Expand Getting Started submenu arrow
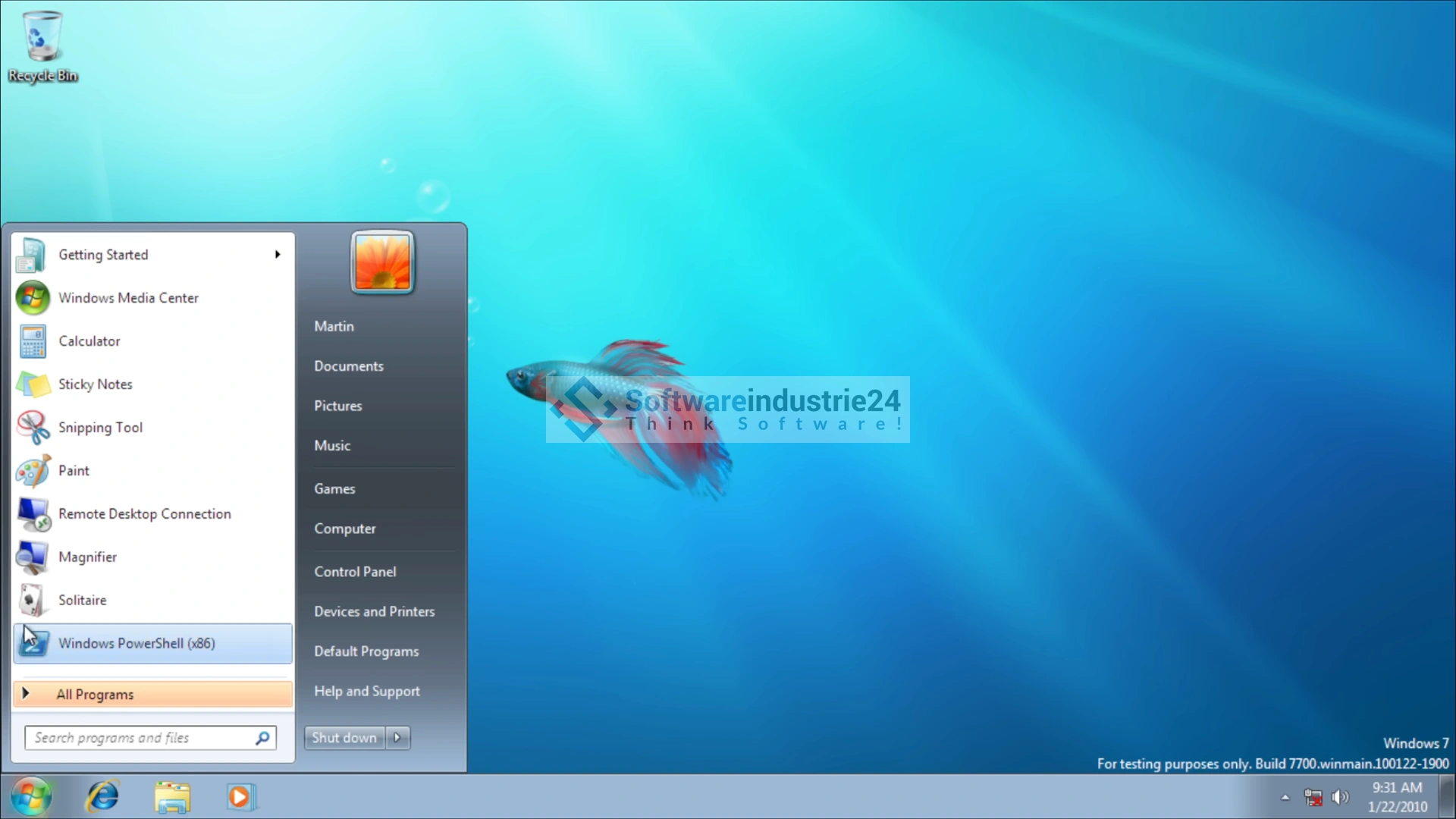The height and width of the screenshot is (819, 1456). click(x=278, y=255)
